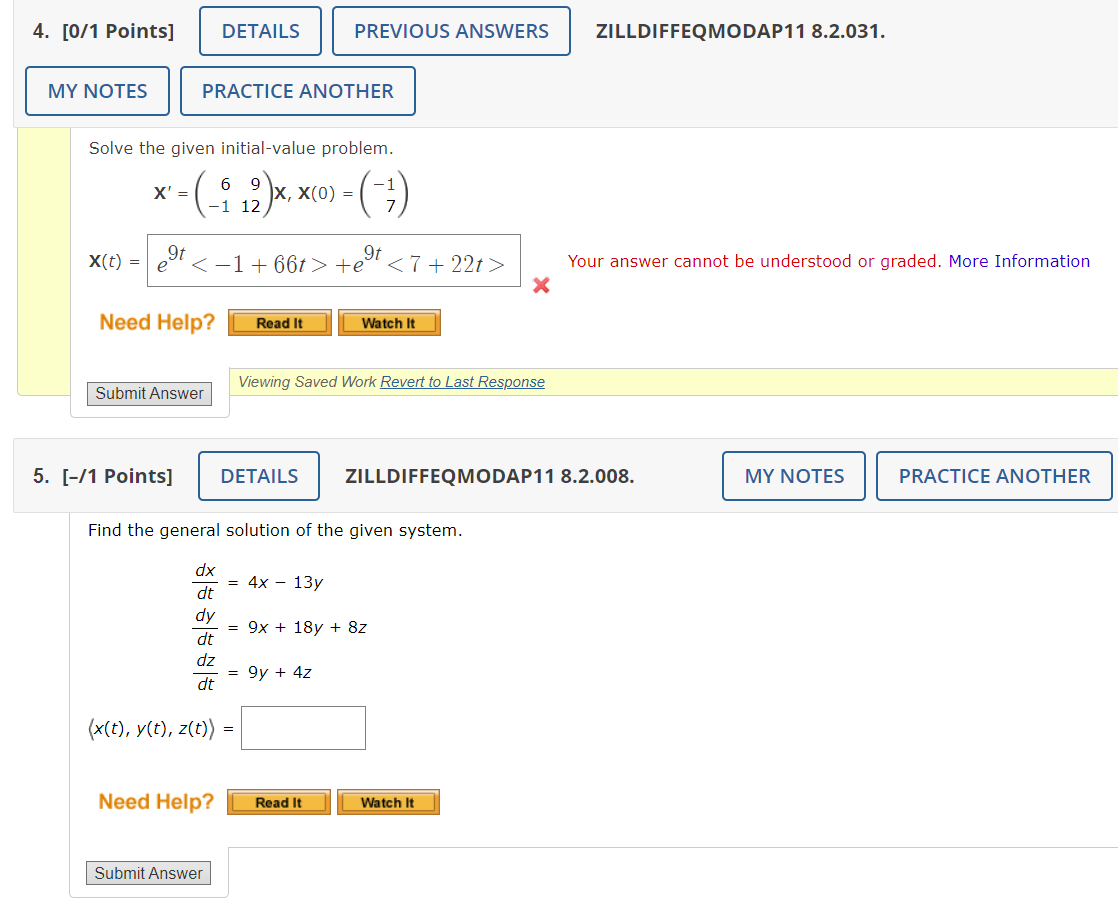
Task: Click Revert to Last Response link
Action: pos(462,381)
